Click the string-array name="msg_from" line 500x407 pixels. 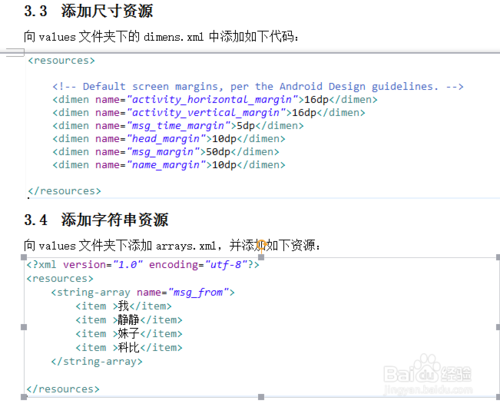(x=143, y=292)
